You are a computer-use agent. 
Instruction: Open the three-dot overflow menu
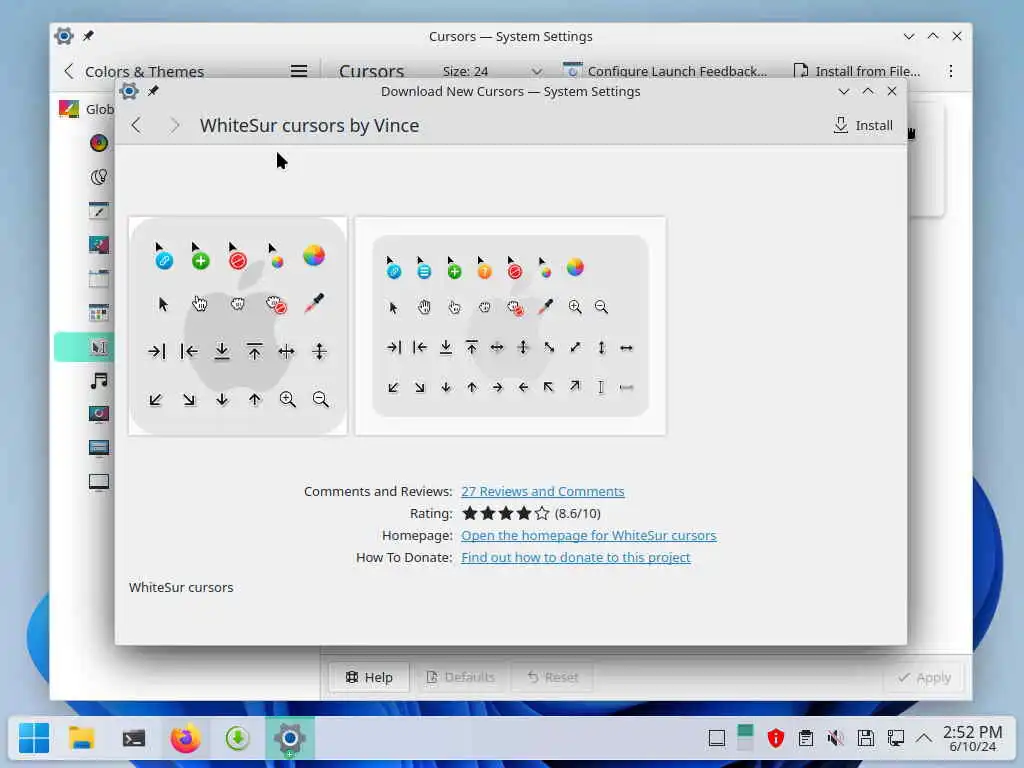coord(951,71)
